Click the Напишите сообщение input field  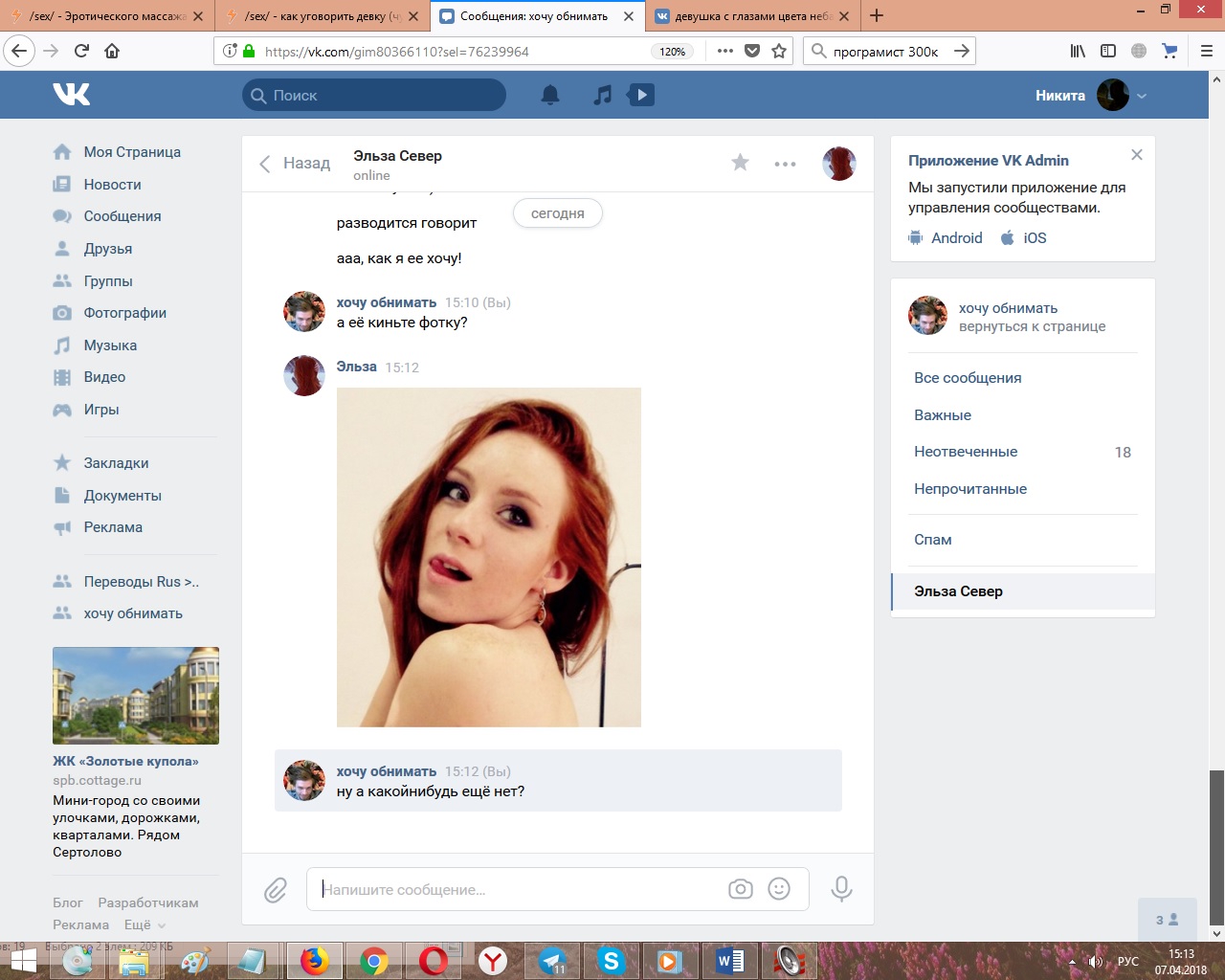click(x=517, y=890)
